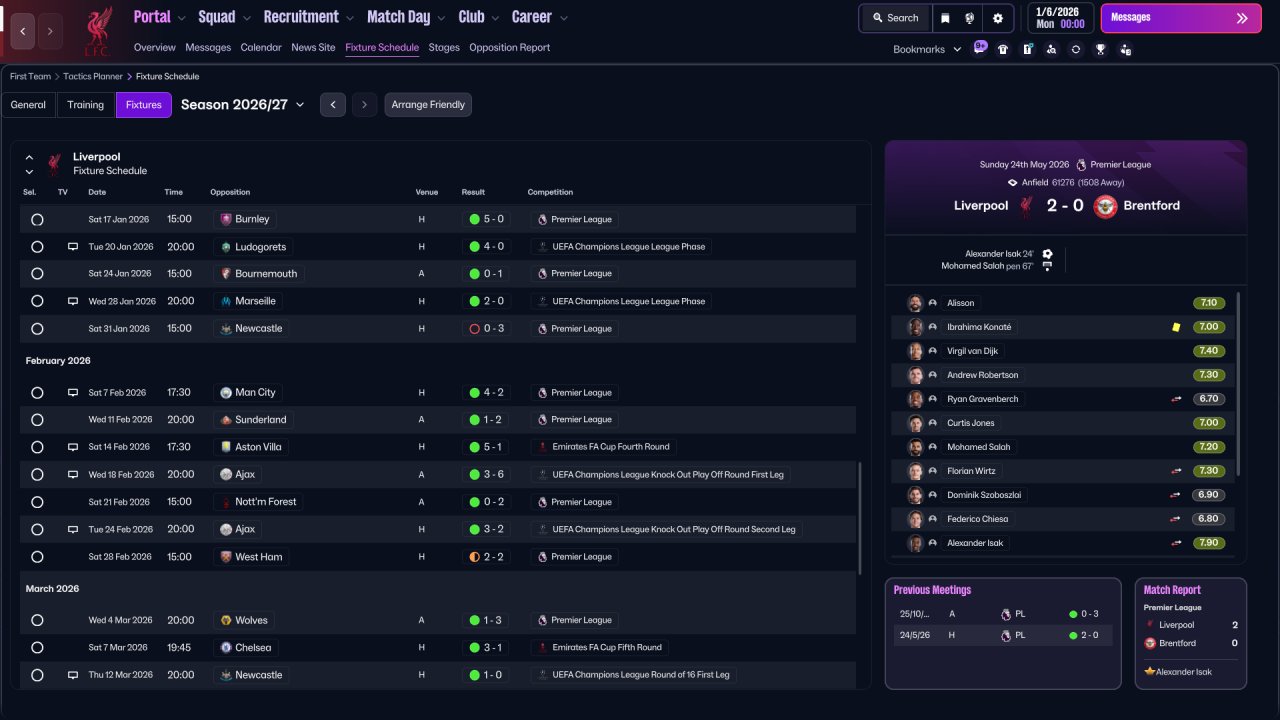Click the Liverpool club crest in the header
1280x720 pixels.
coord(97,31)
